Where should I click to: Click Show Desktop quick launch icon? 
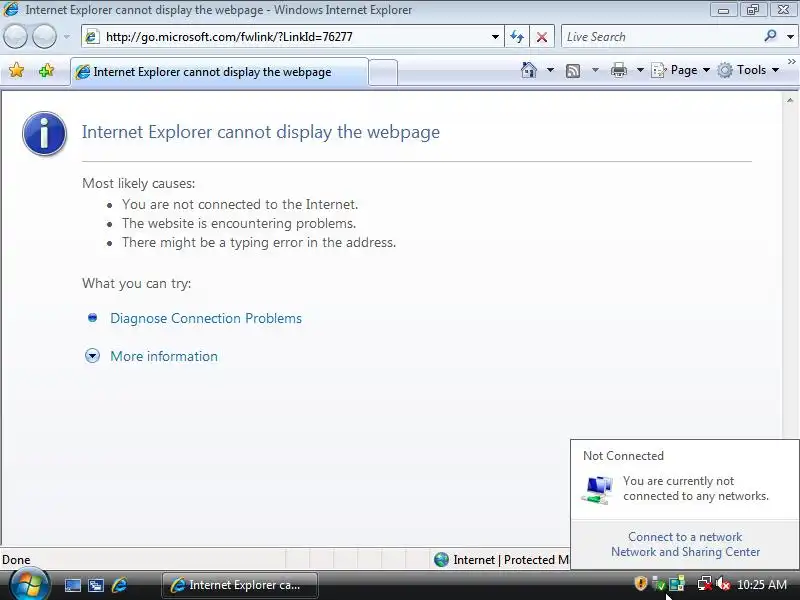point(72,585)
